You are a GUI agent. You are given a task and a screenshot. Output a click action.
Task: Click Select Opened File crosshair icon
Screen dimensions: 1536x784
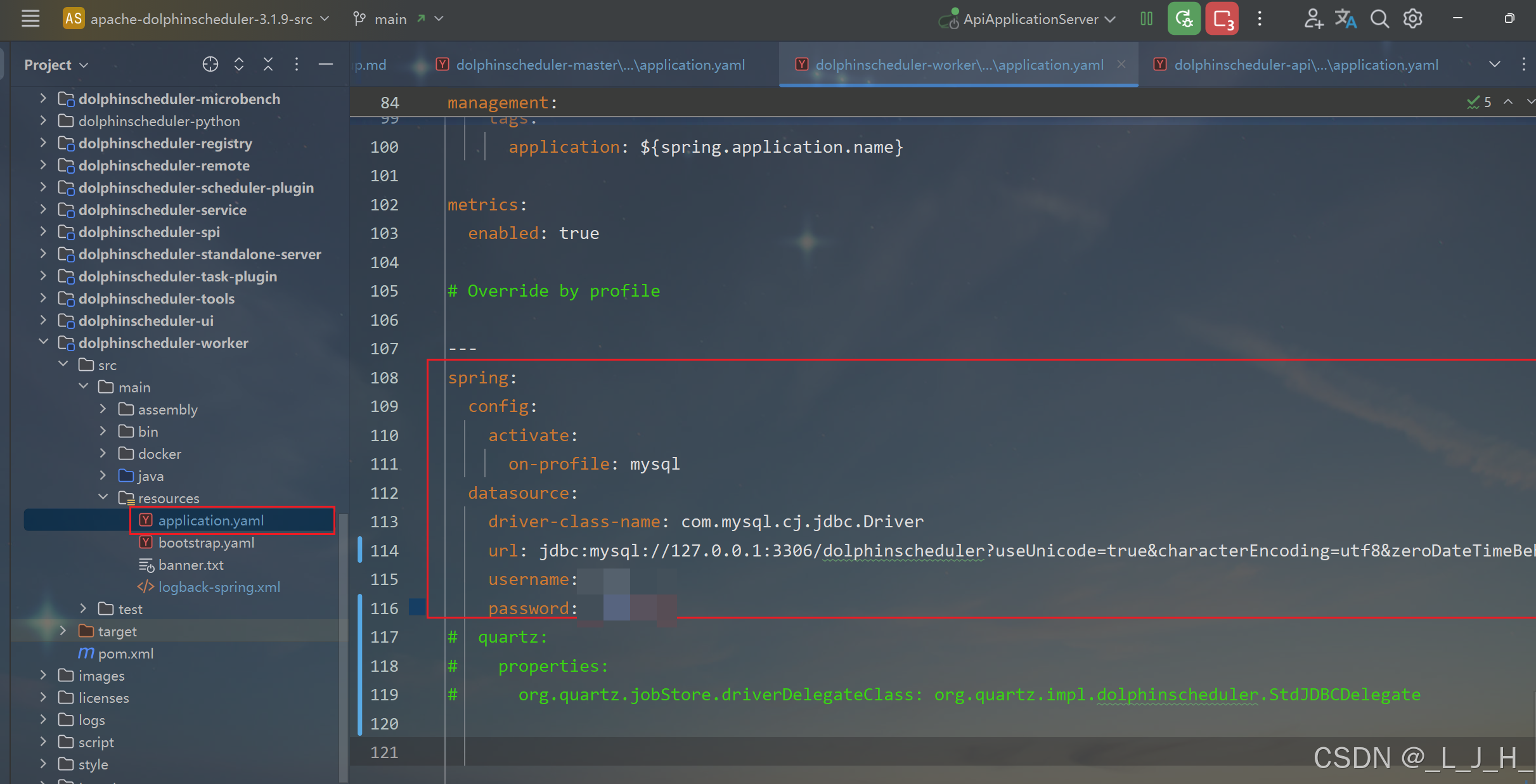point(210,65)
